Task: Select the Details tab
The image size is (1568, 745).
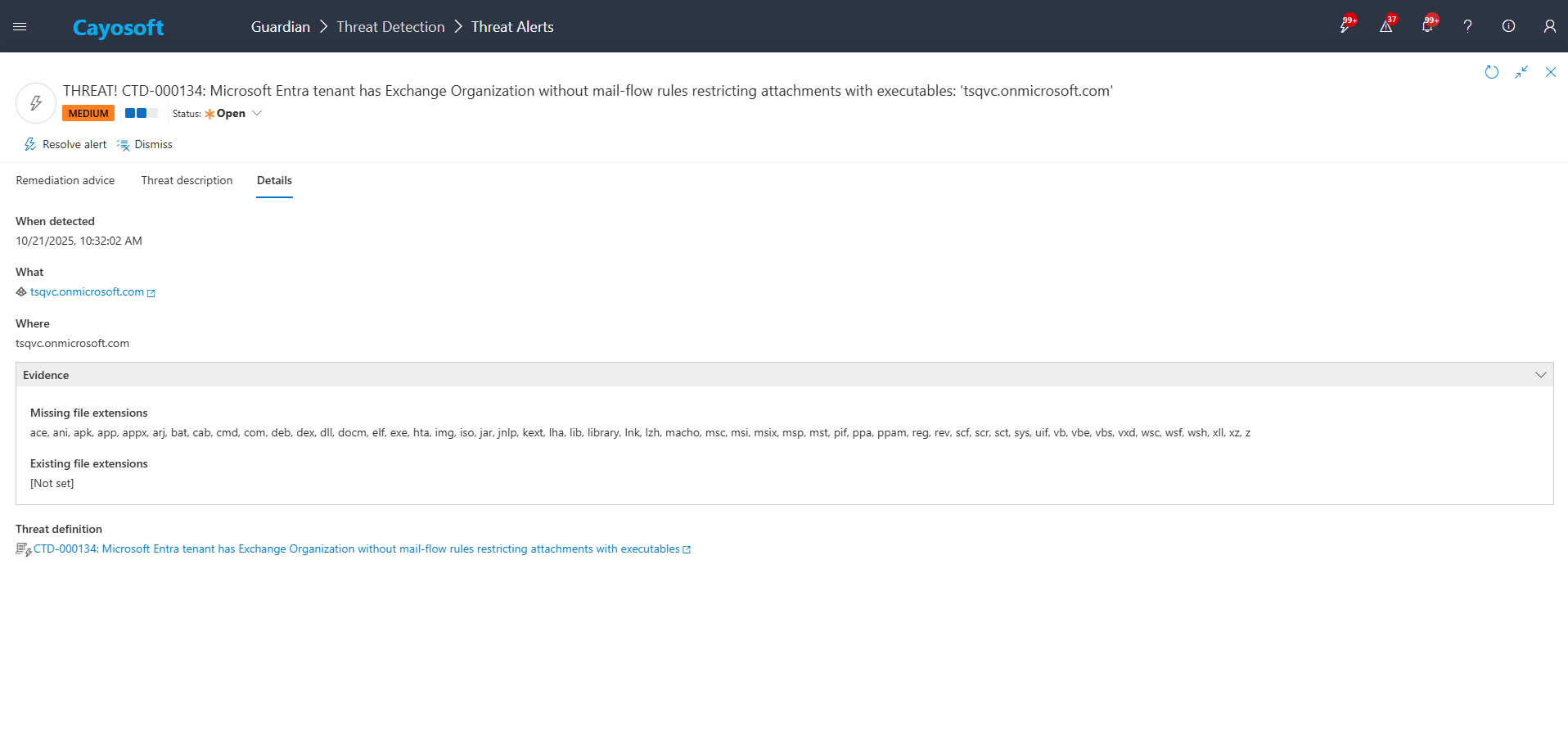Action: click(274, 180)
